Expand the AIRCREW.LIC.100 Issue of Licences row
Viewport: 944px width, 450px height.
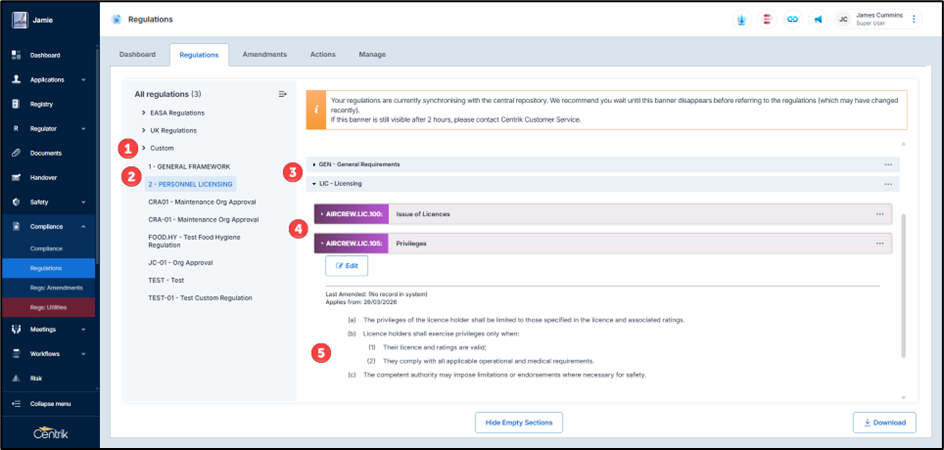[321, 214]
